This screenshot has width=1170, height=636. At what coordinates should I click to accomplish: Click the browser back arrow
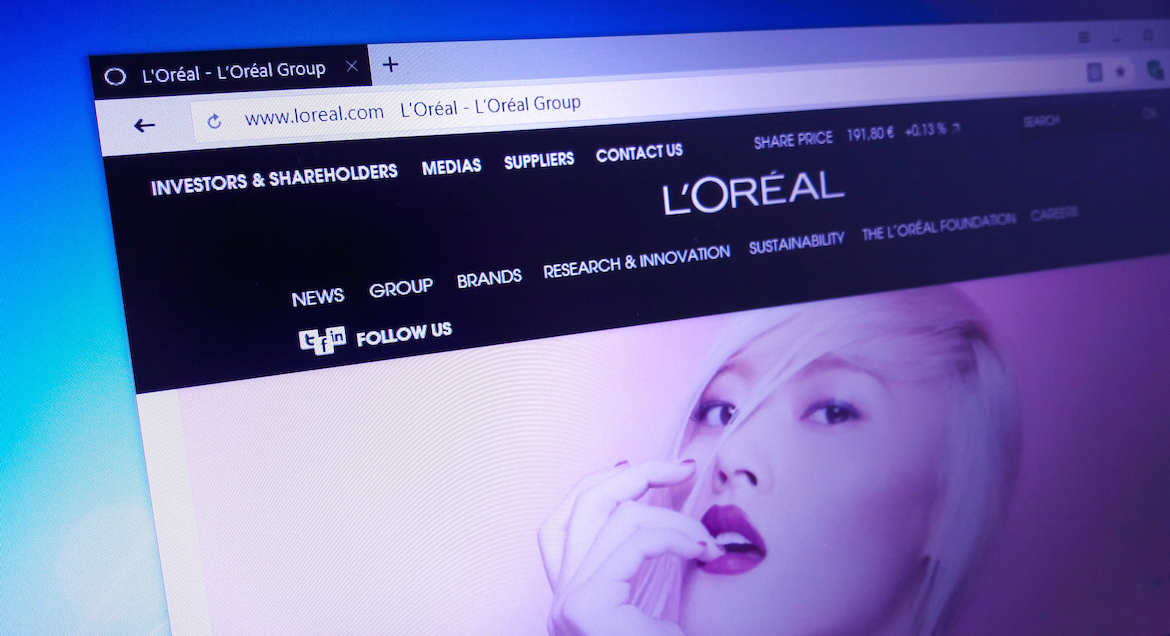pos(145,125)
